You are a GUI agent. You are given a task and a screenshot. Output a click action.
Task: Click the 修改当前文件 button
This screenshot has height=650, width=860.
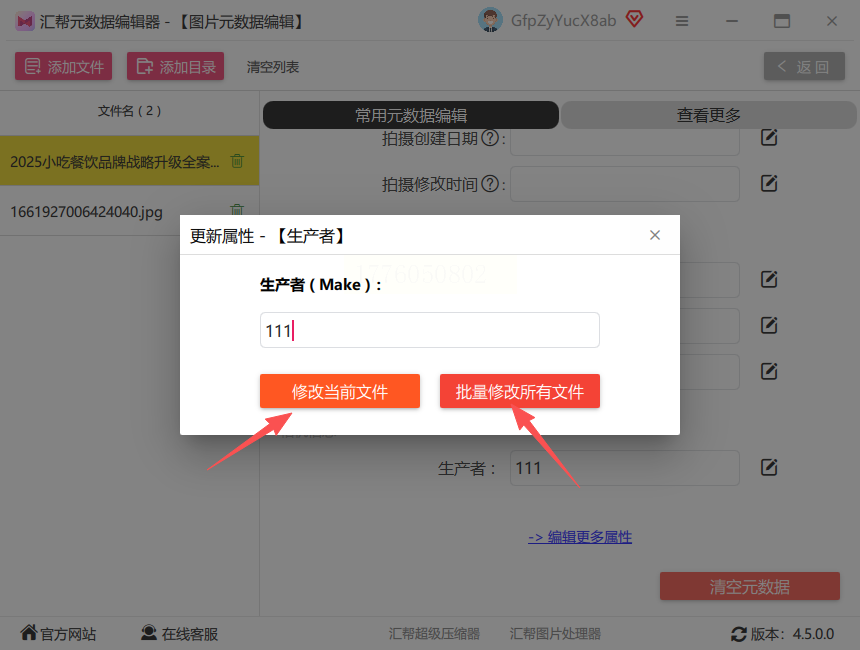click(340, 391)
